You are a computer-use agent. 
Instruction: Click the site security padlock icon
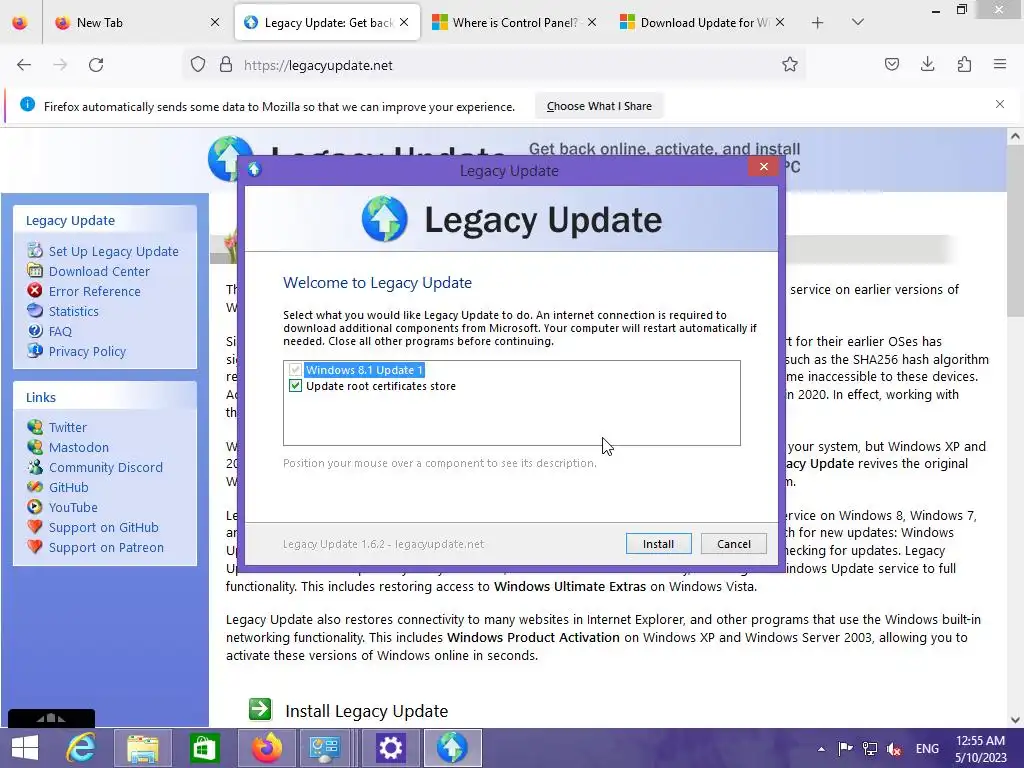[225, 65]
